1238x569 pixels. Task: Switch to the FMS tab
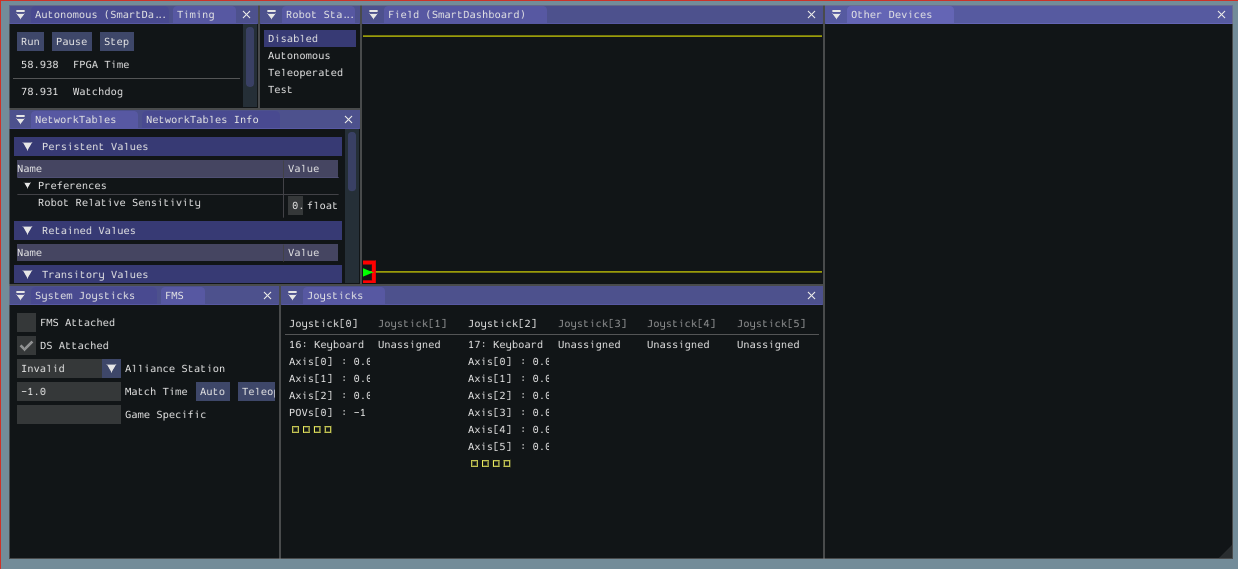click(174, 296)
